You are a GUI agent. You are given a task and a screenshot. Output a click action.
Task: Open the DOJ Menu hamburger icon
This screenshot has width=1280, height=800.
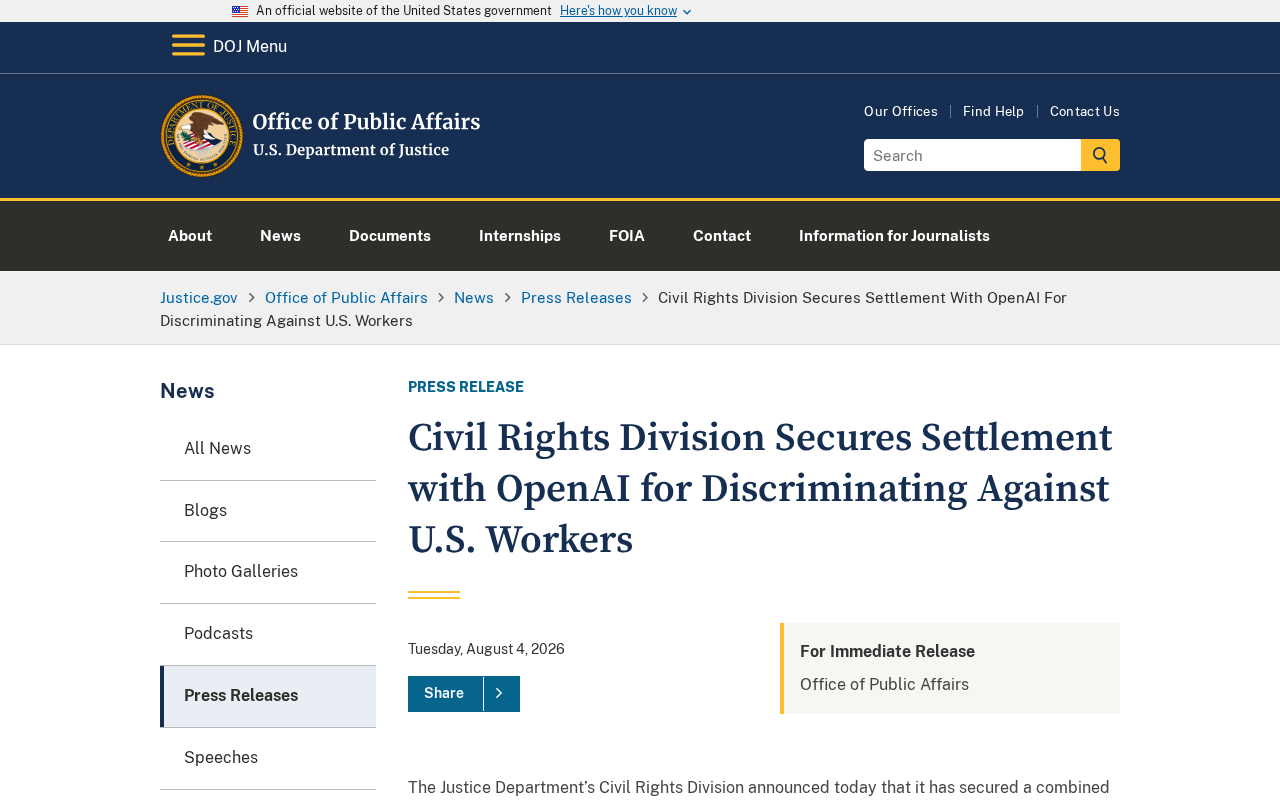(x=188, y=46)
